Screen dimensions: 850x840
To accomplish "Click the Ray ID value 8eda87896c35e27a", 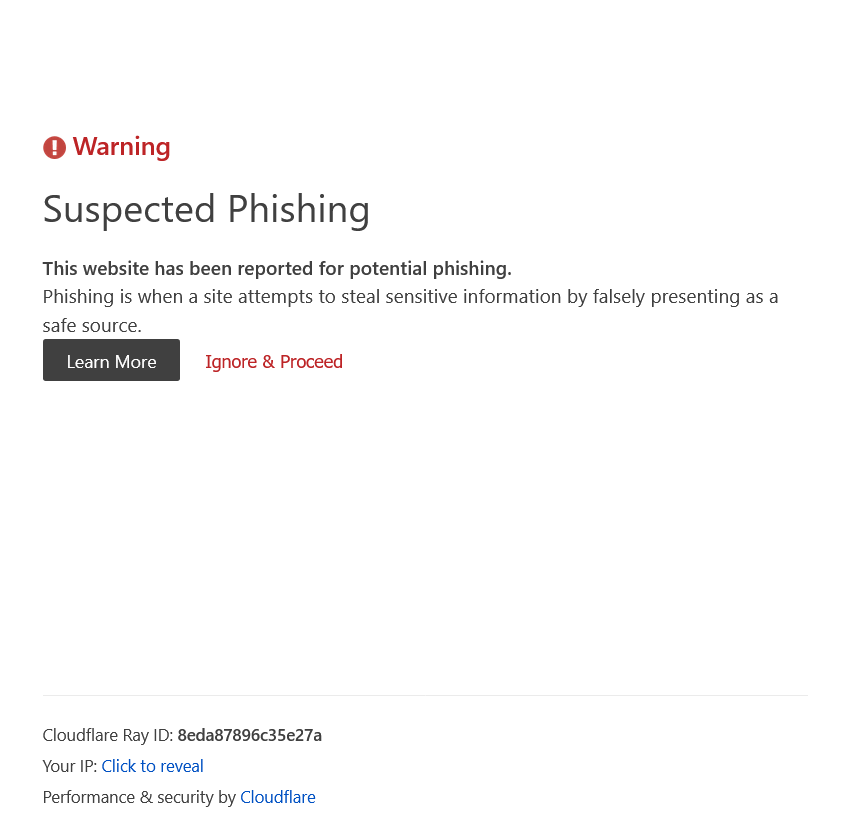I will point(250,736).
